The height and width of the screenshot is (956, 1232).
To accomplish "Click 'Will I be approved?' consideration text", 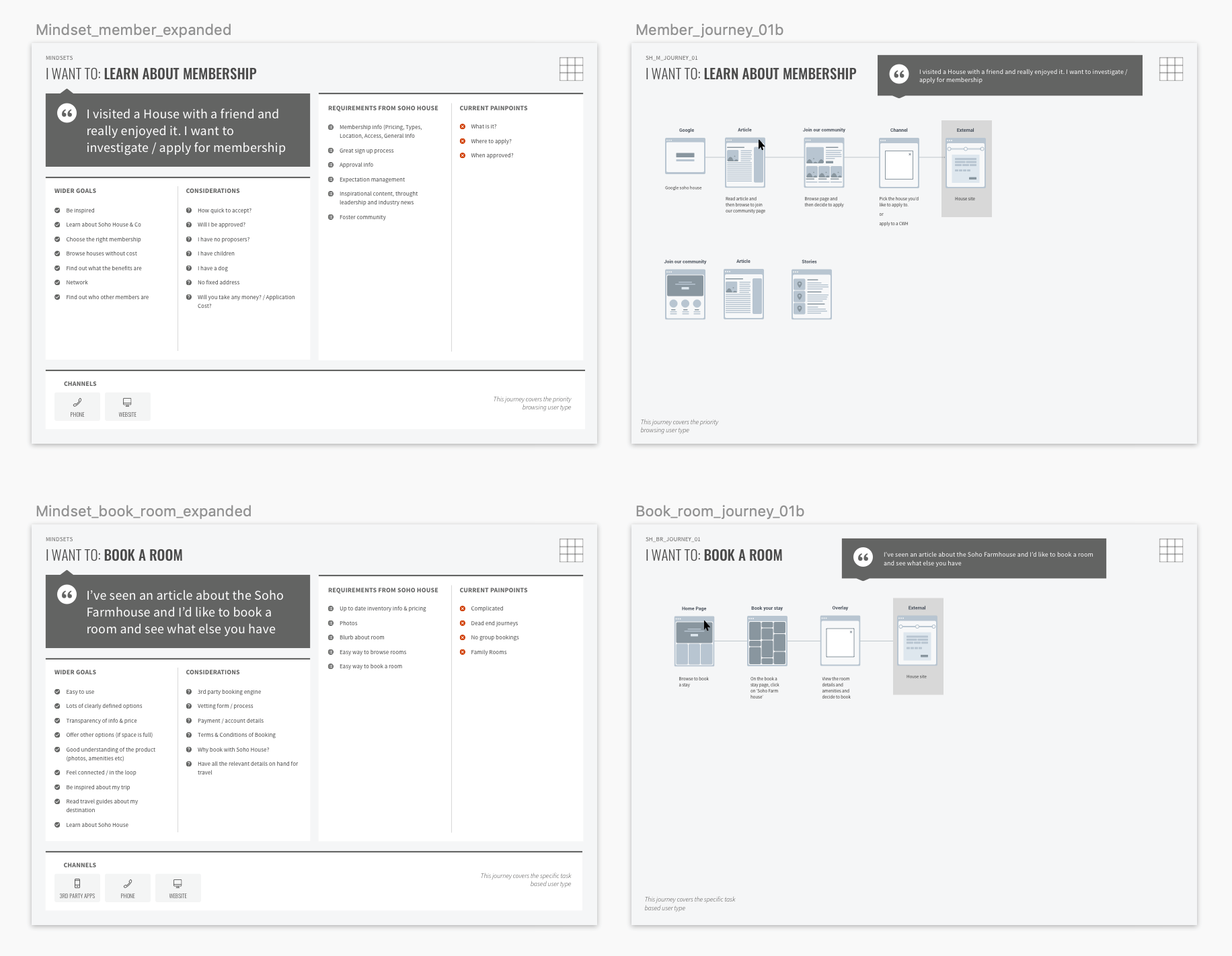I will [x=221, y=225].
